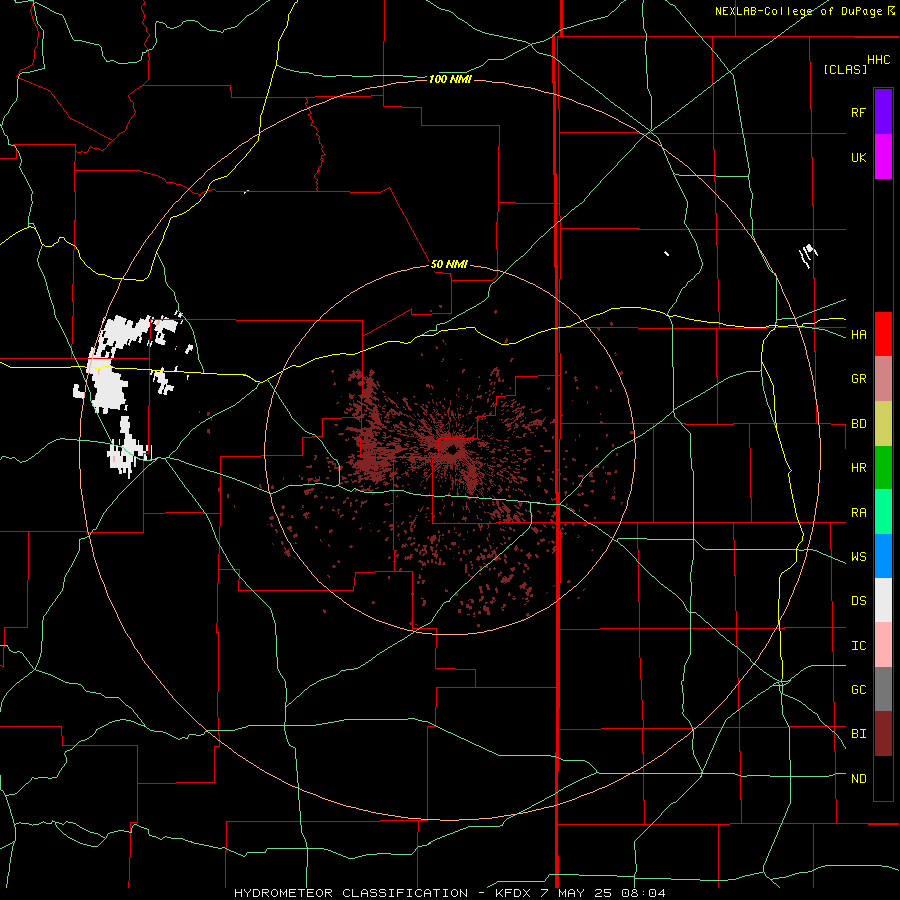This screenshot has height=900, width=900.
Task: Click the RF legend label
Action: coord(858,112)
